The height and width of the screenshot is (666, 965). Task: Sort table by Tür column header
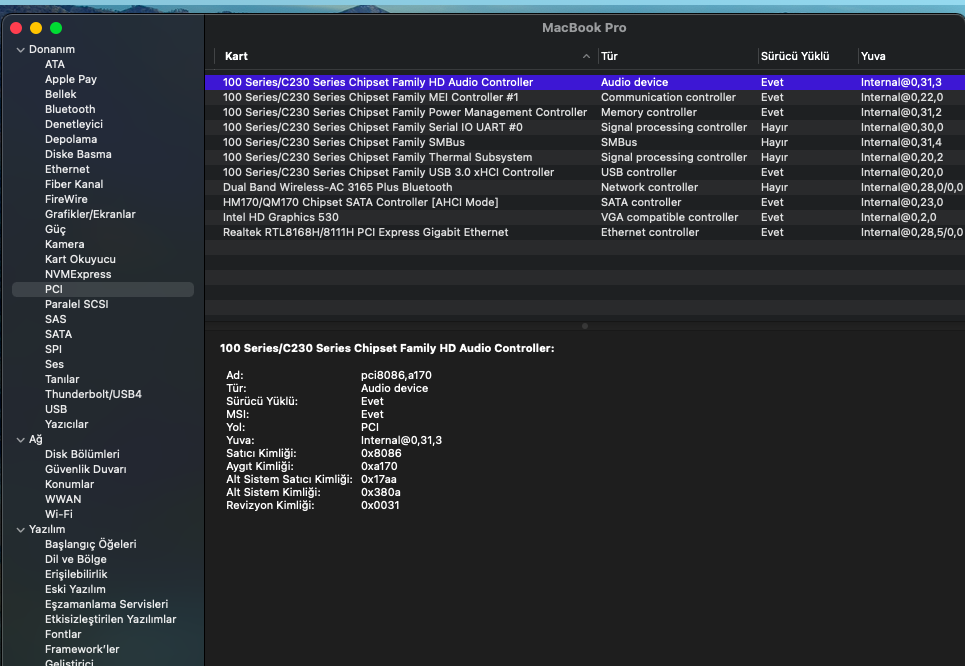(x=612, y=56)
